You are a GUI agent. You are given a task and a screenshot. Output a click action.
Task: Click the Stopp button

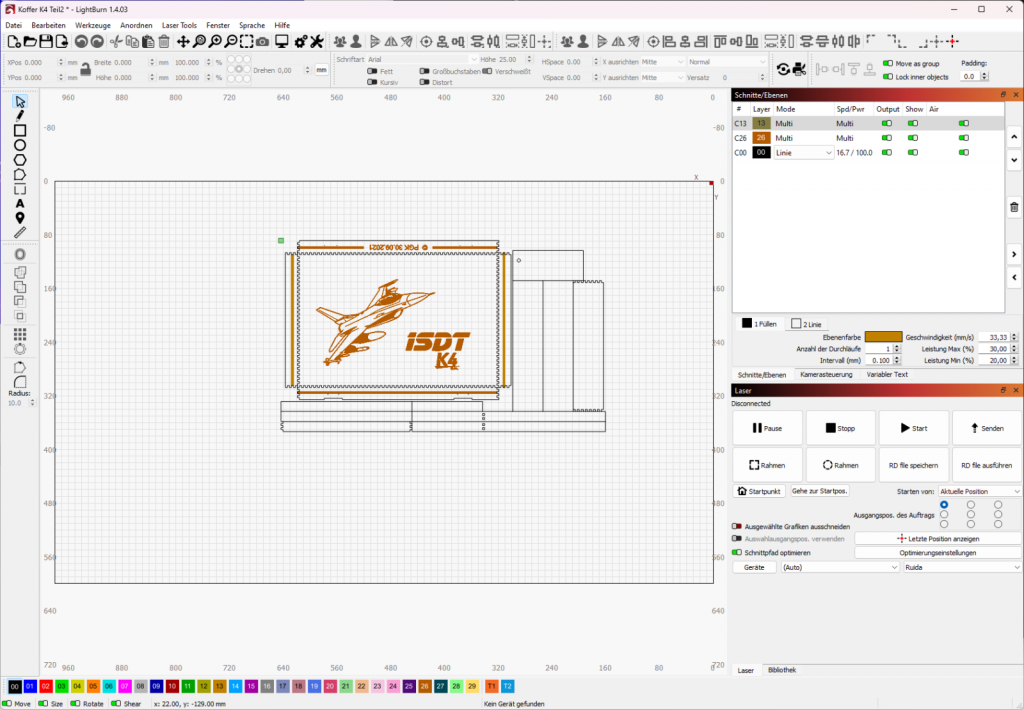[840, 428]
